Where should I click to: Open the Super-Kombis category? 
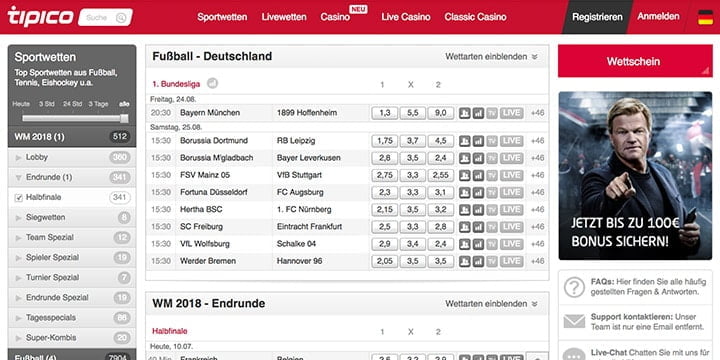(x=72, y=338)
